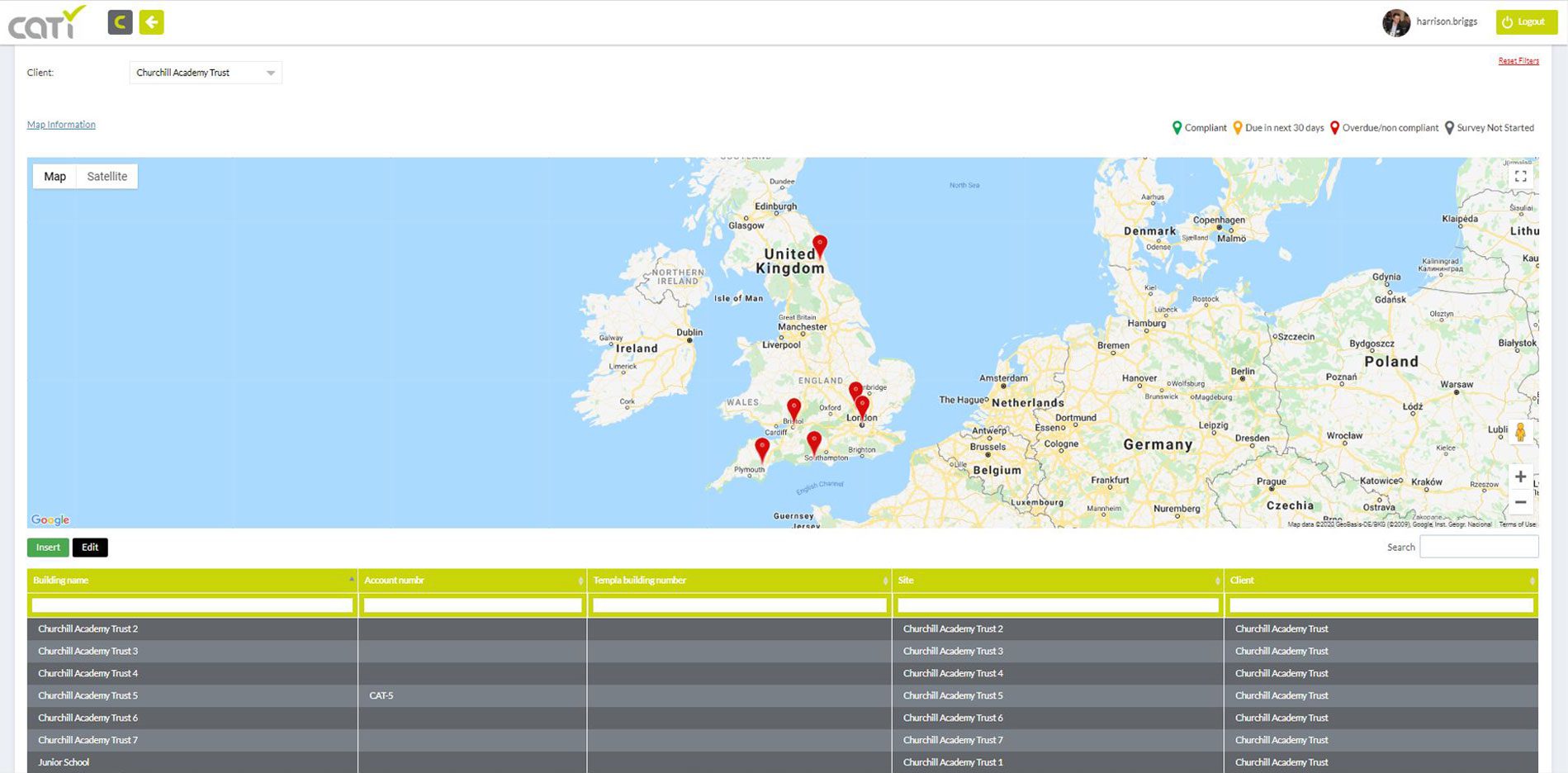This screenshot has width=1568, height=773.
Task: Sort by Account numbr column
Action: click(x=472, y=581)
